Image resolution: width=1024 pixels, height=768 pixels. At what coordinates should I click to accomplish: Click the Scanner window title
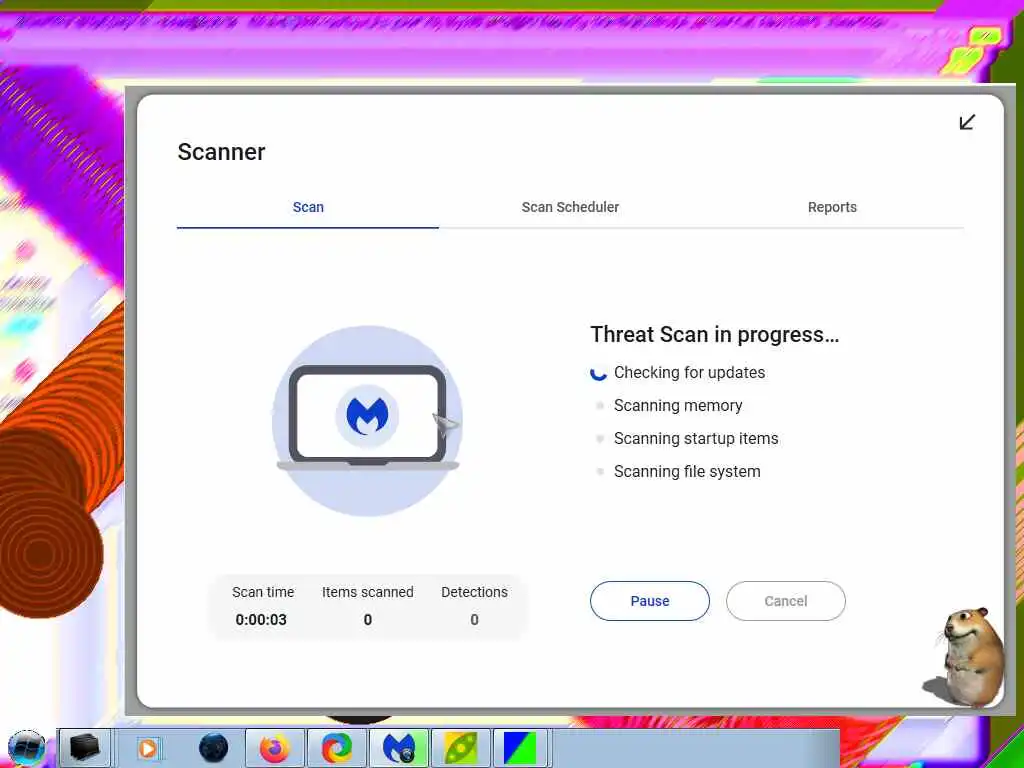click(x=221, y=152)
